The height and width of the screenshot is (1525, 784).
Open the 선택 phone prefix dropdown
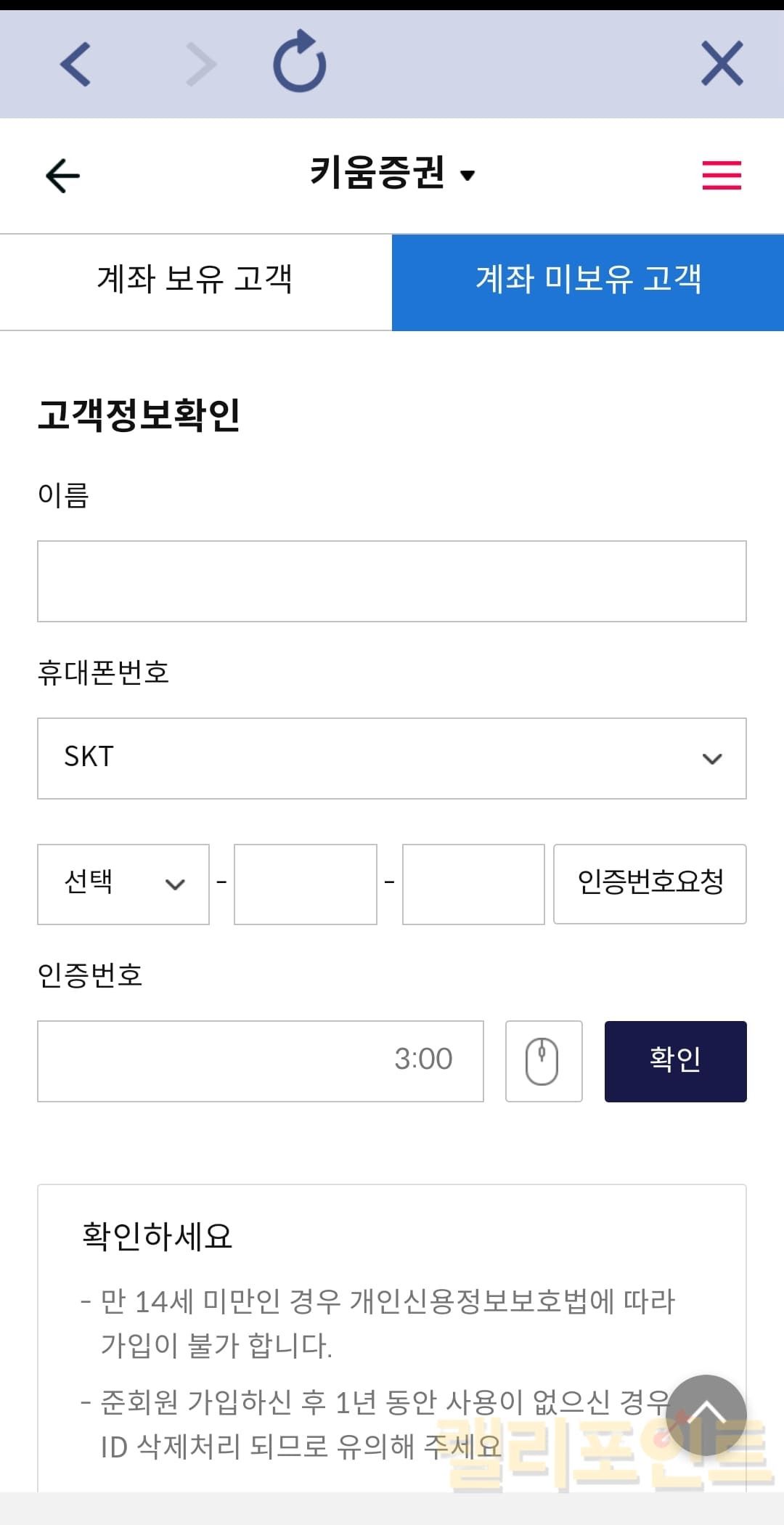click(123, 884)
